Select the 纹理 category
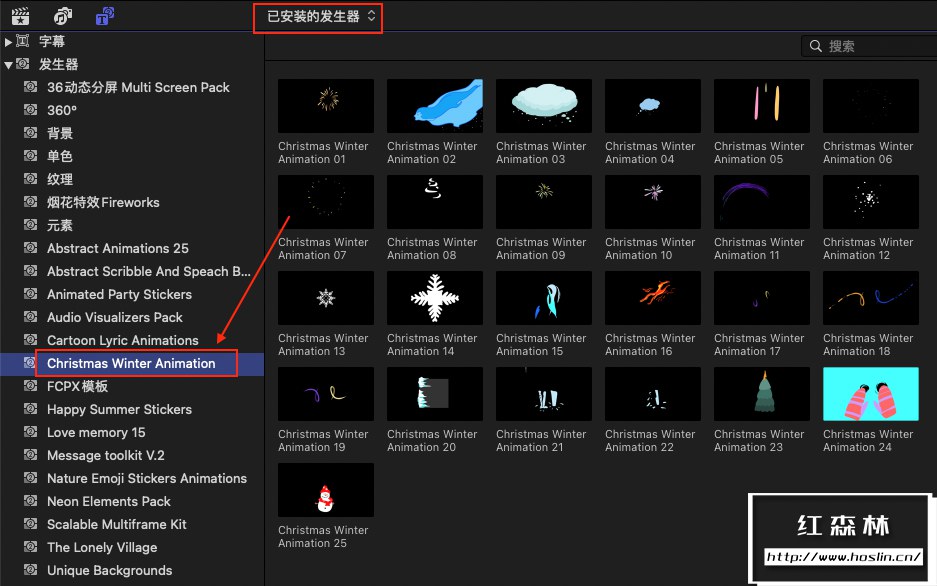 tap(60, 179)
